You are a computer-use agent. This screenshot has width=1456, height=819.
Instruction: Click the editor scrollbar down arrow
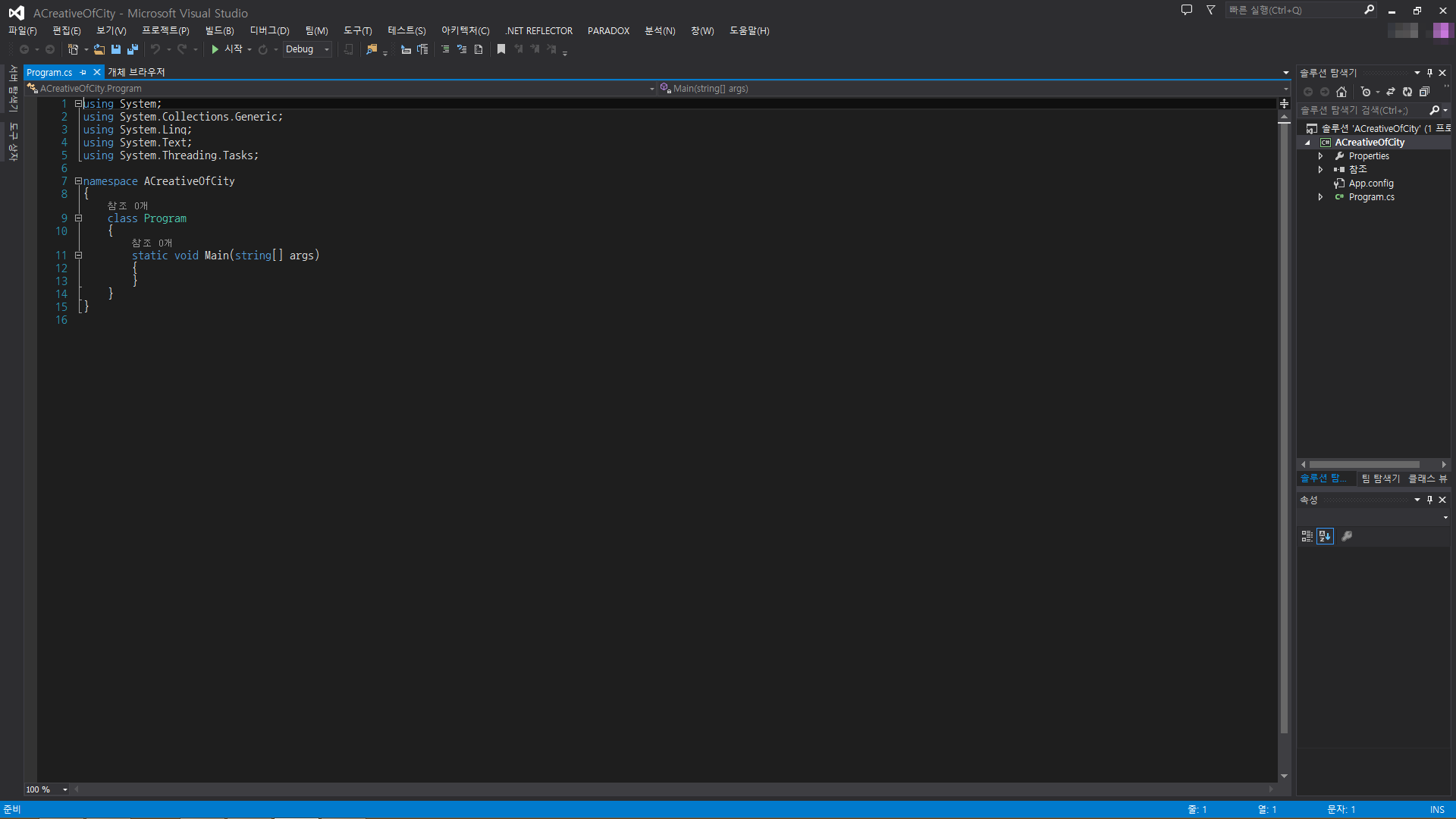(1284, 776)
